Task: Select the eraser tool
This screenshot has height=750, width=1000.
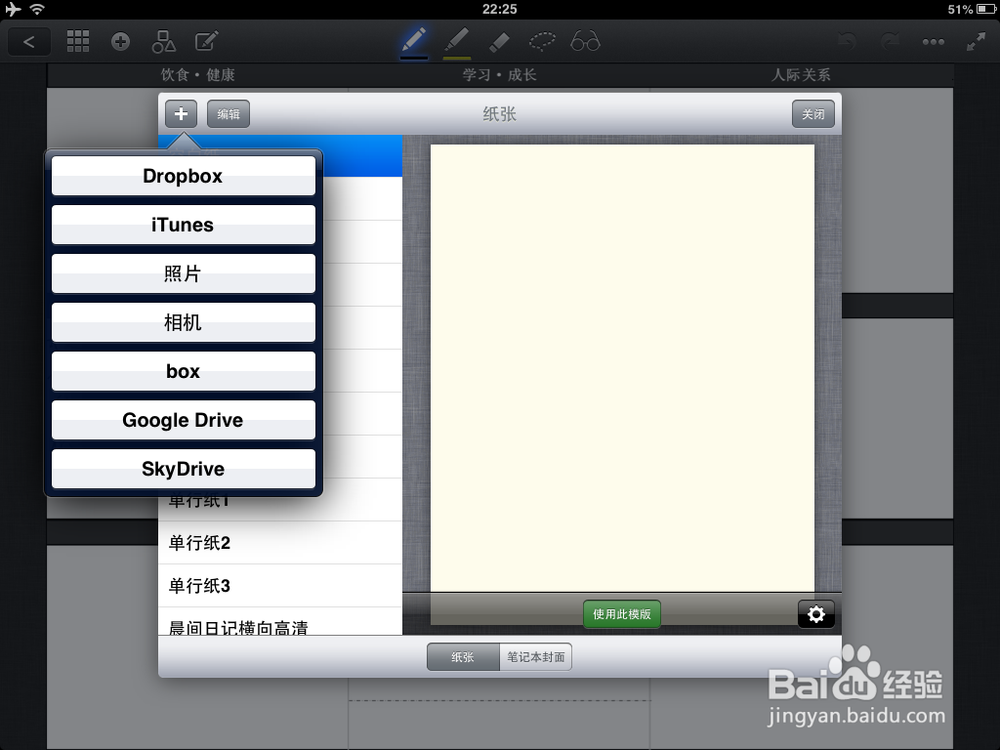Action: click(499, 42)
